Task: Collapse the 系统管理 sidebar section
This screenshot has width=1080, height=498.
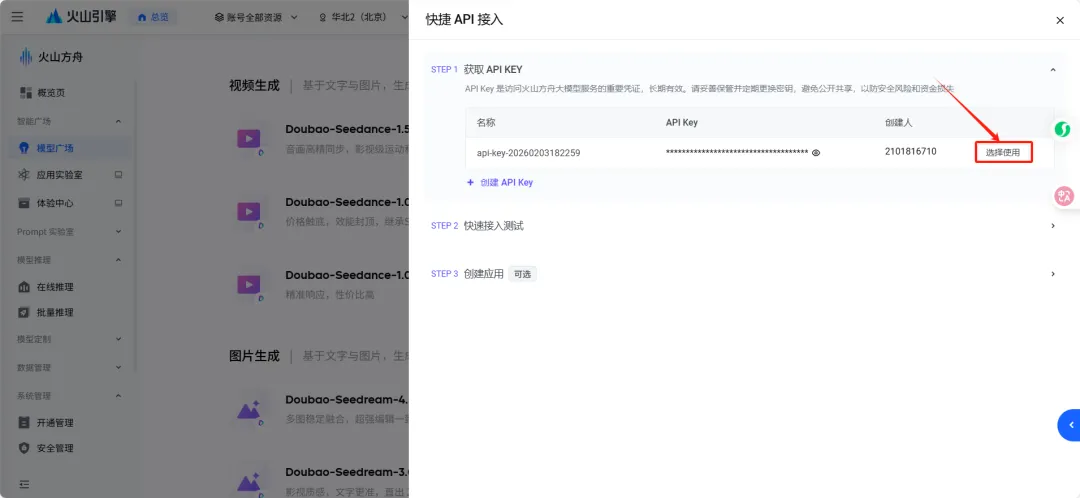Action: click(x=118, y=395)
